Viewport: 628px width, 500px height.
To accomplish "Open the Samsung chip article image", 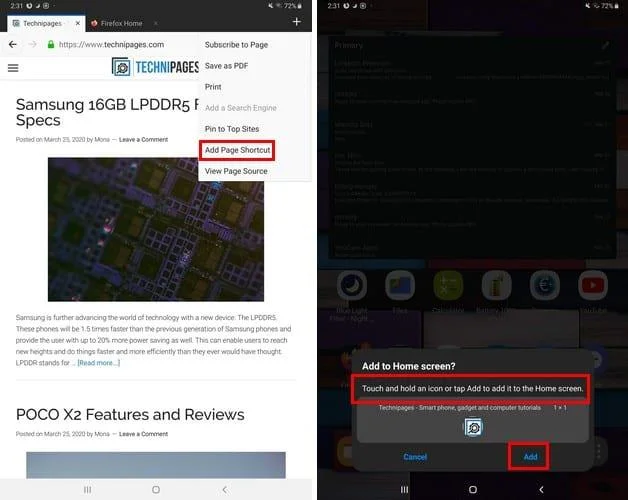I will (156, 229).
